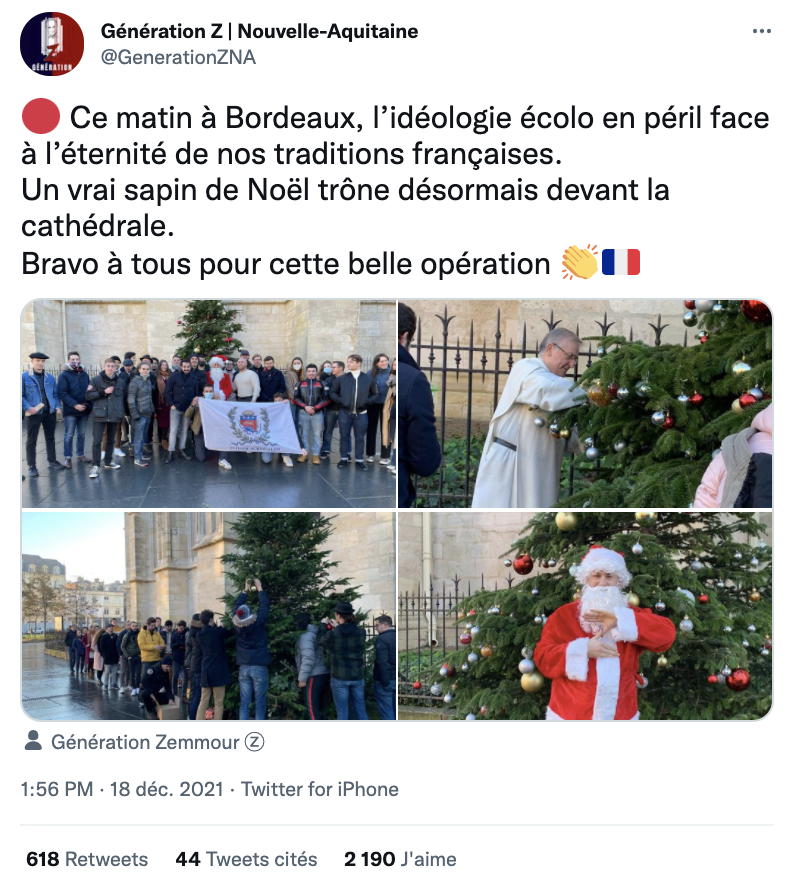The height and width of the screenshot is (888, 788).
Task: View the 618 Retweets list
Action: 87,859
